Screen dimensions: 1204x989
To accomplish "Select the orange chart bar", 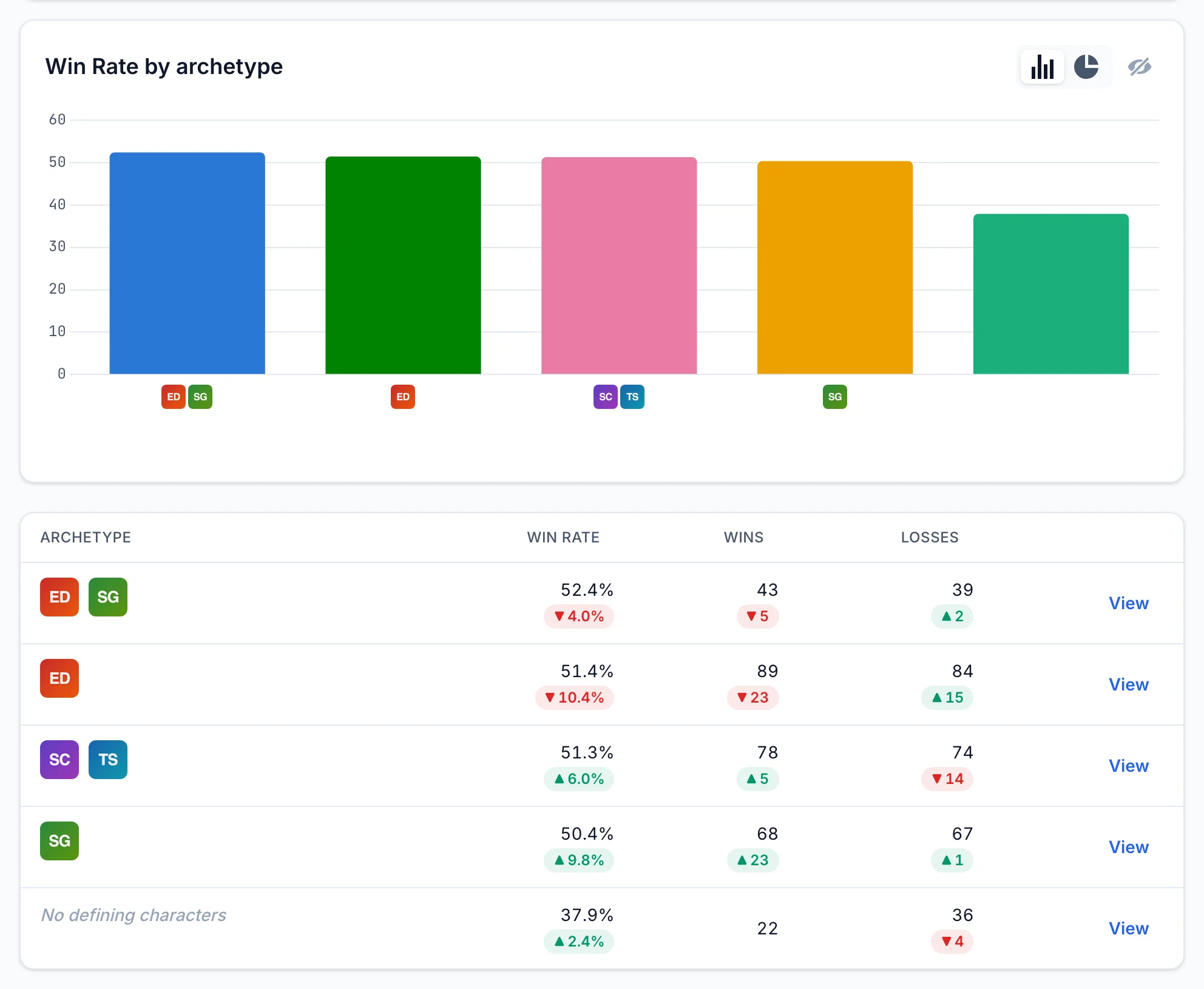I will tap(835, 268).
